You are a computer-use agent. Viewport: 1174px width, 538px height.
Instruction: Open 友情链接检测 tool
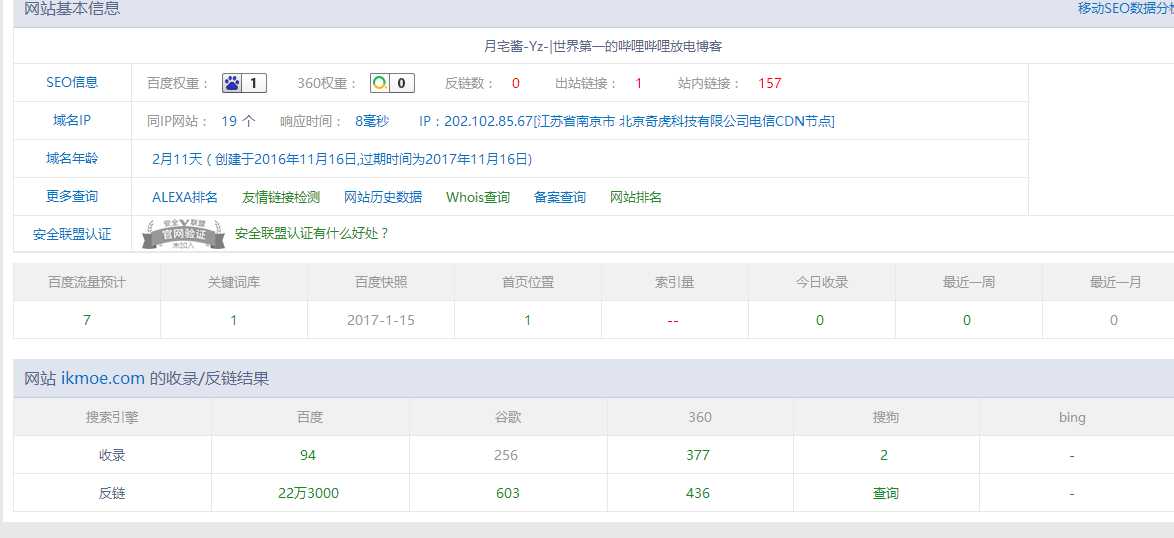281,198
